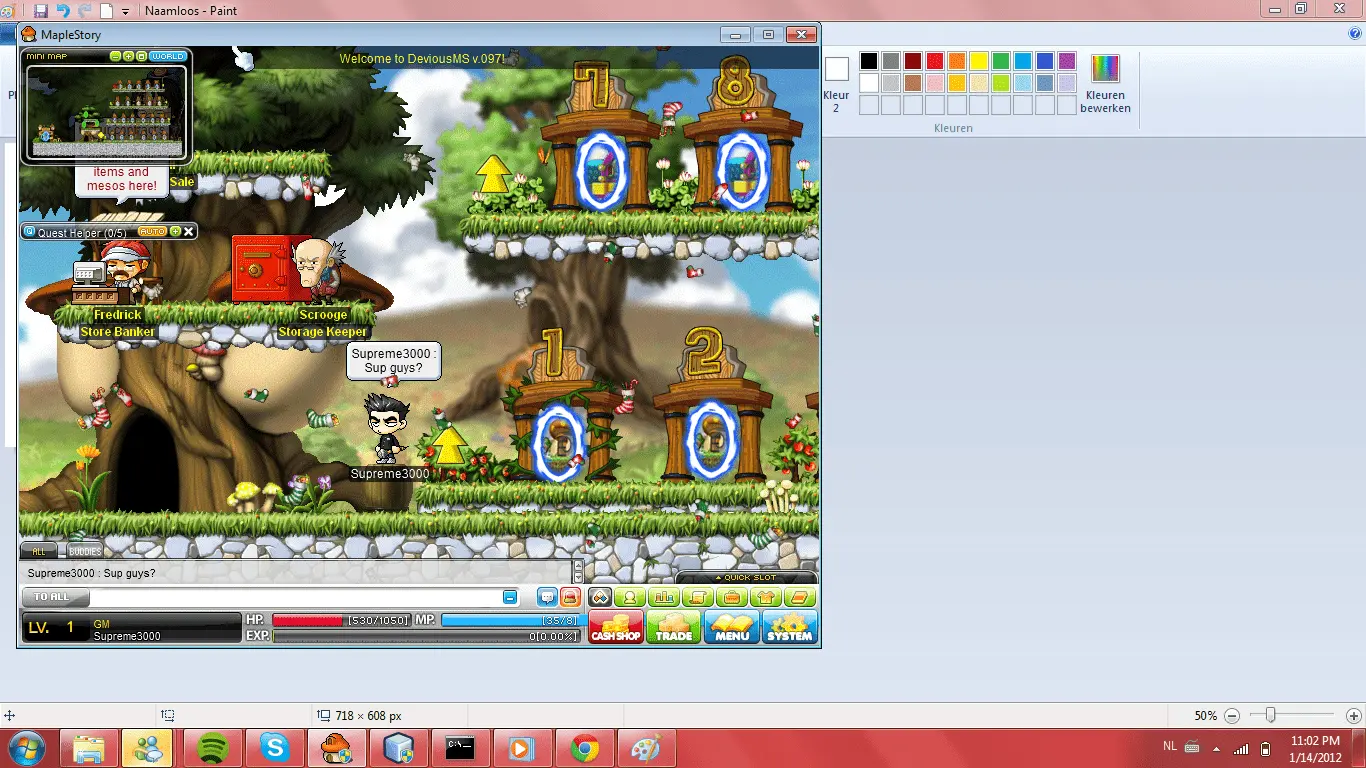This screenshot has height=768, width=1366.
Task: Expand the QUICK SLOT panel
Action: pos(746,578)
